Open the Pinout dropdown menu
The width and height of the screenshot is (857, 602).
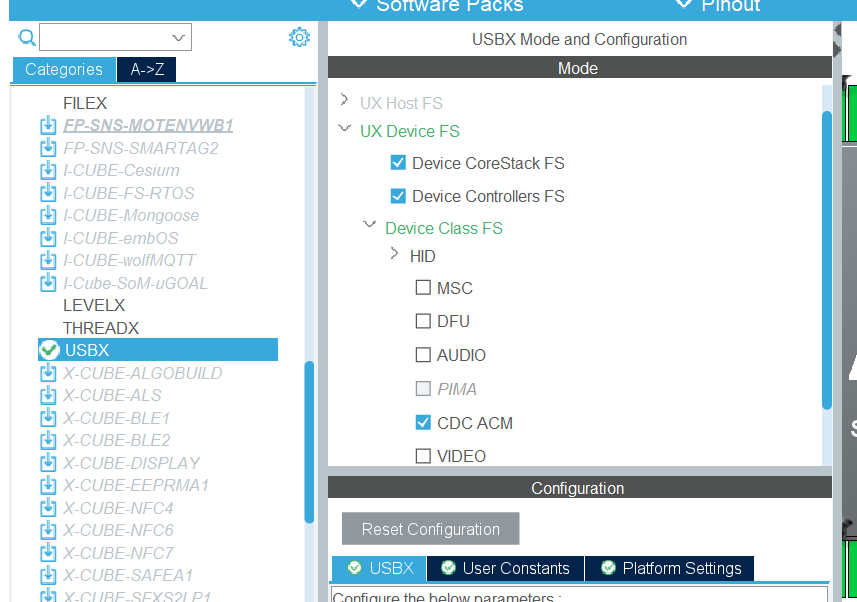tap(718, 5)
